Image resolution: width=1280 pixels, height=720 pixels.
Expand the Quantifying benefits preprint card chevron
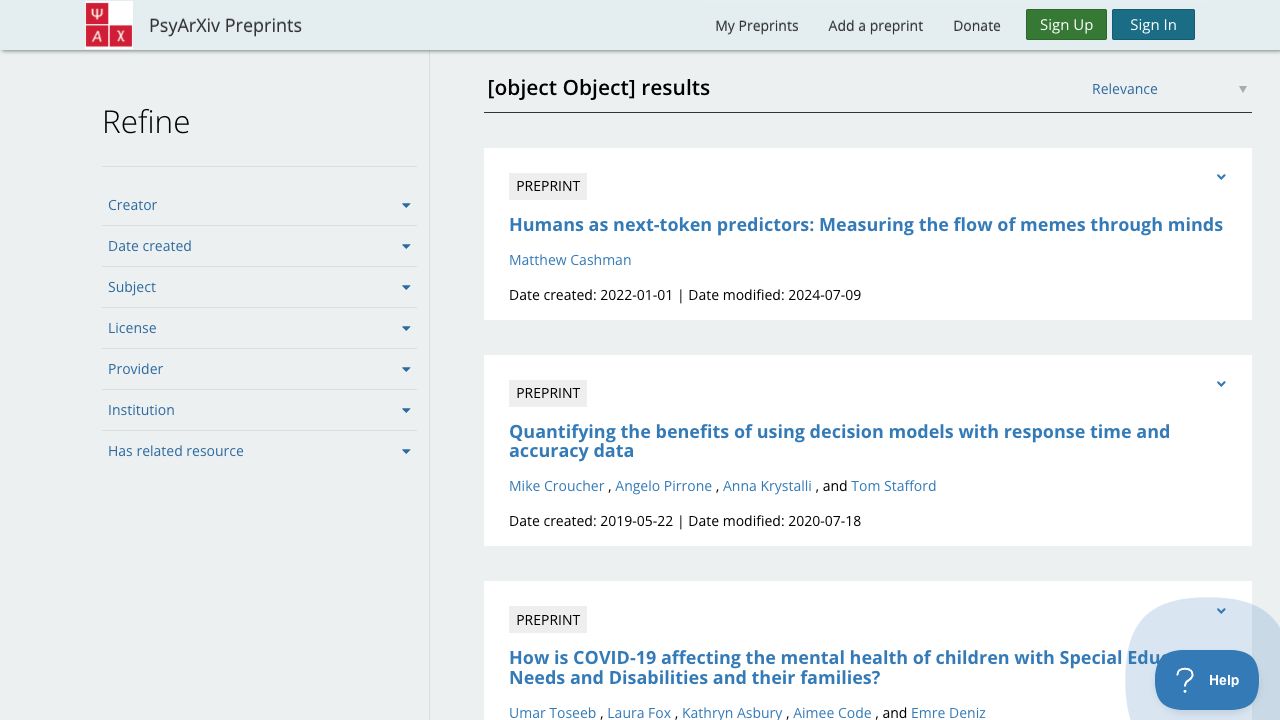click(1221, 384)
